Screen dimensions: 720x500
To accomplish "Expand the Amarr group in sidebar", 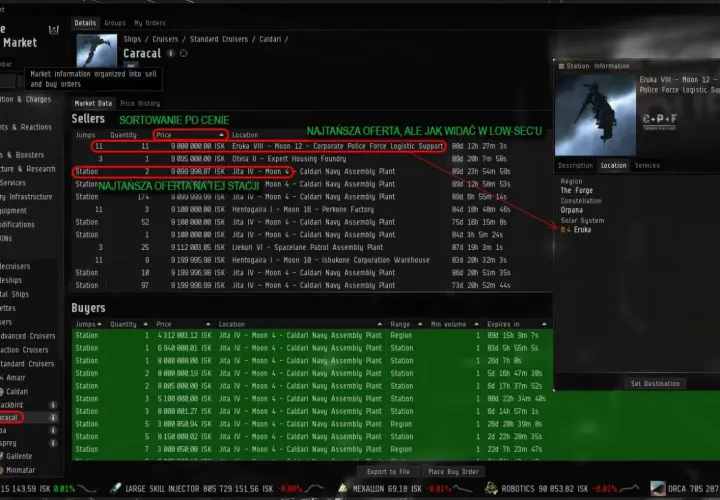I will 15,378.
